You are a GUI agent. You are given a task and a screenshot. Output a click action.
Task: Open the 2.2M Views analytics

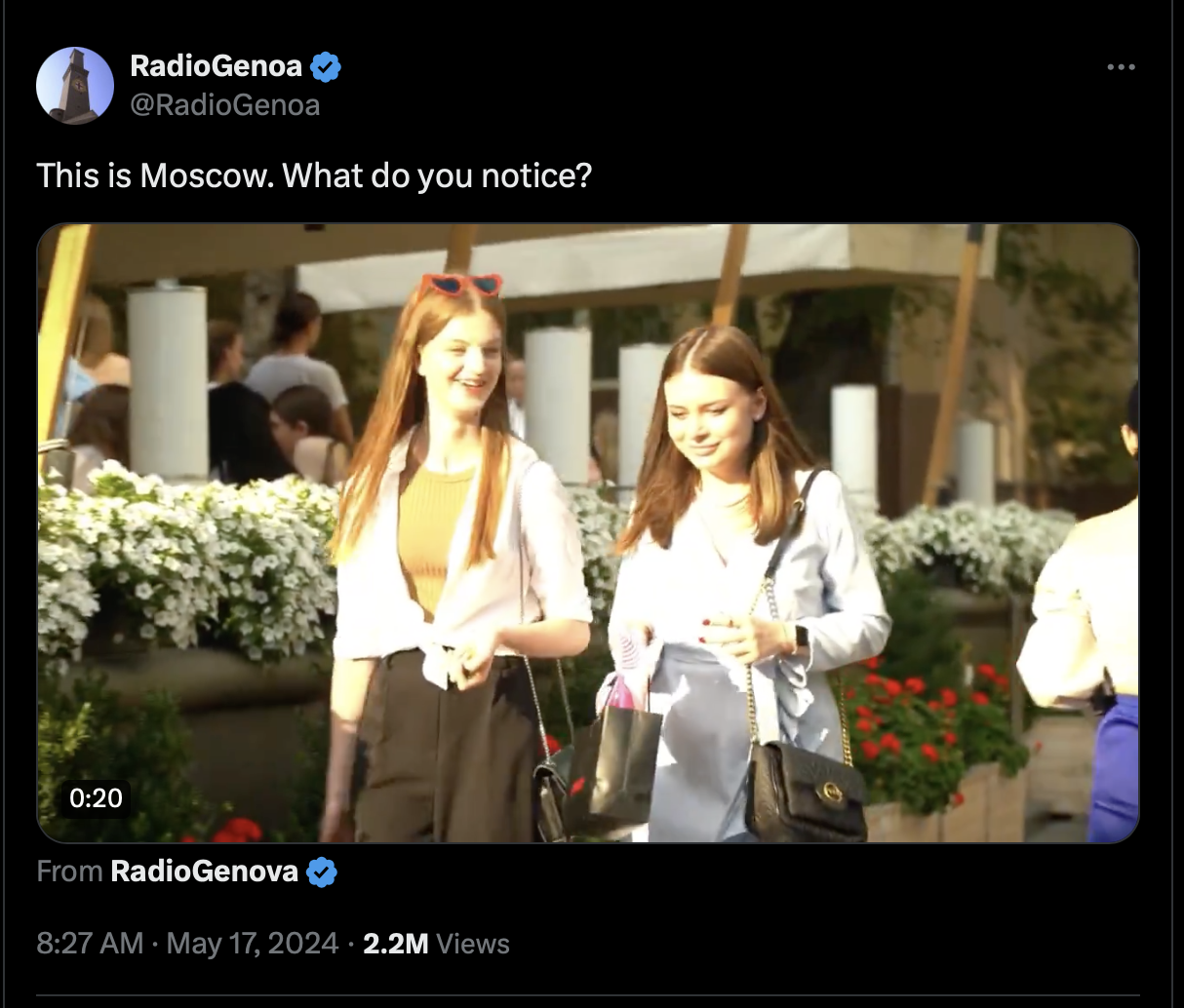[436, 944]
